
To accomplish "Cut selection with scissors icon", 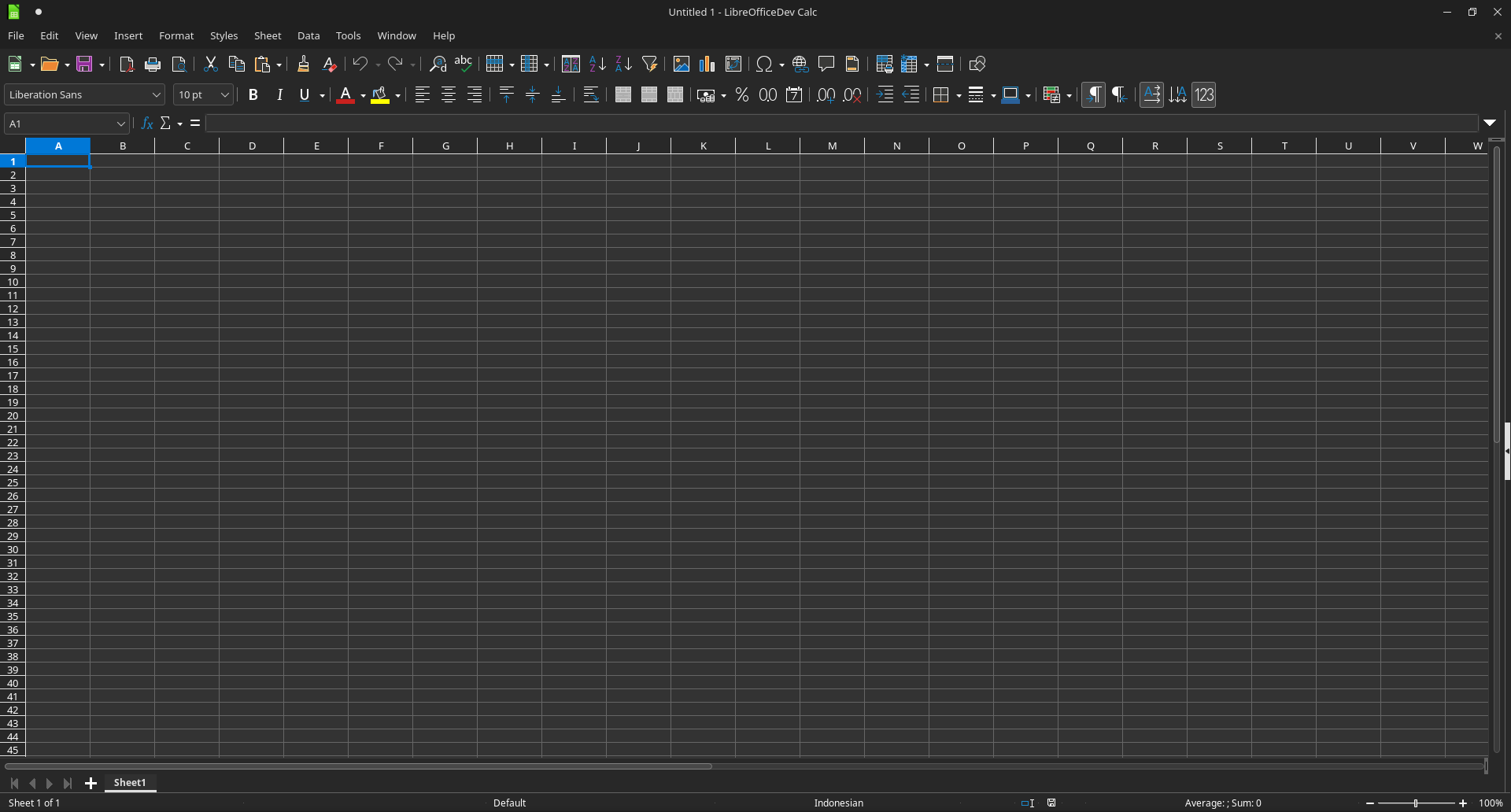I will (210, 65).
